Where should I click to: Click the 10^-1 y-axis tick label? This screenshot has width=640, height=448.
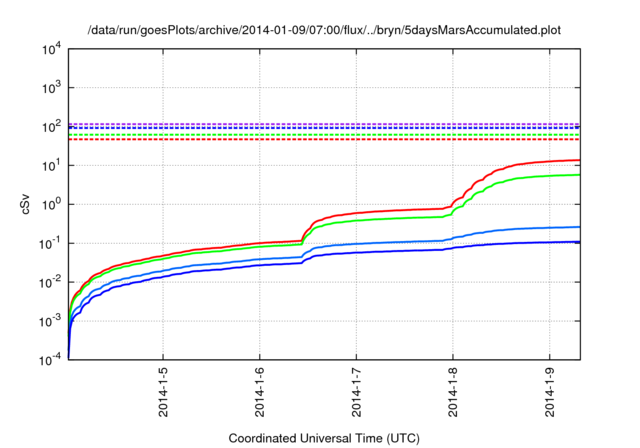50,244
